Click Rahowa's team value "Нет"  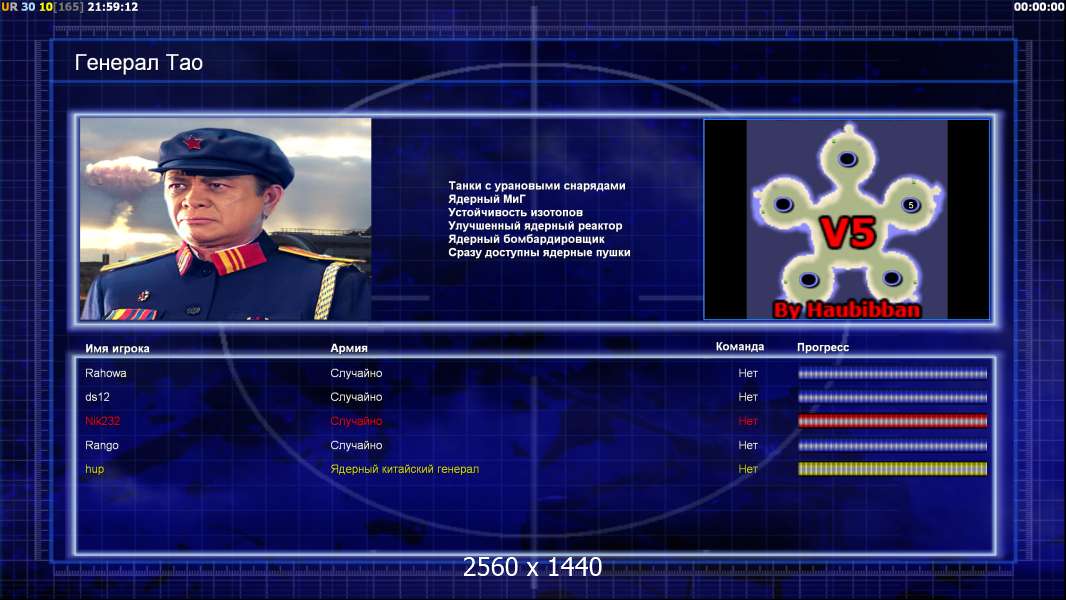tap(748, 373)
